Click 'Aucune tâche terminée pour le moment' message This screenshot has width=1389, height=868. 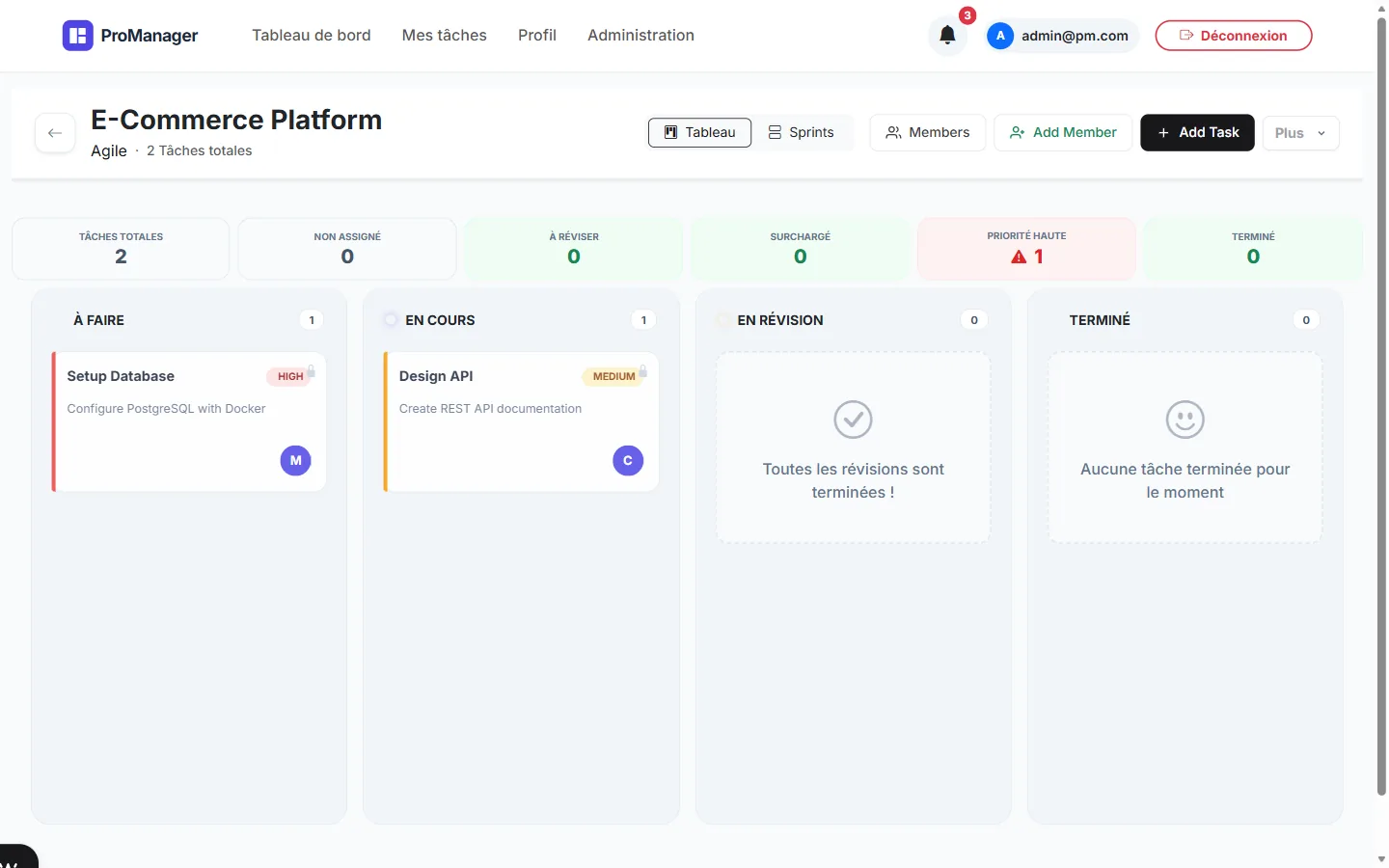1185,480
